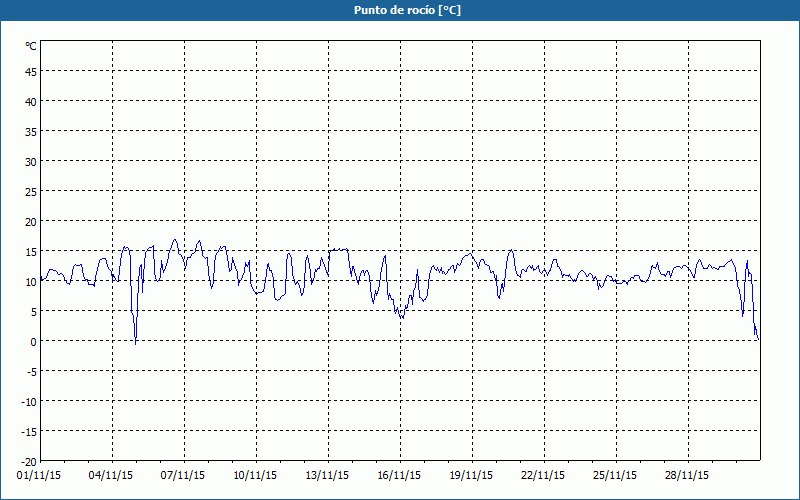800x500 pixels.
Task: Click the y-axis label 40
Action: point(31,102)
